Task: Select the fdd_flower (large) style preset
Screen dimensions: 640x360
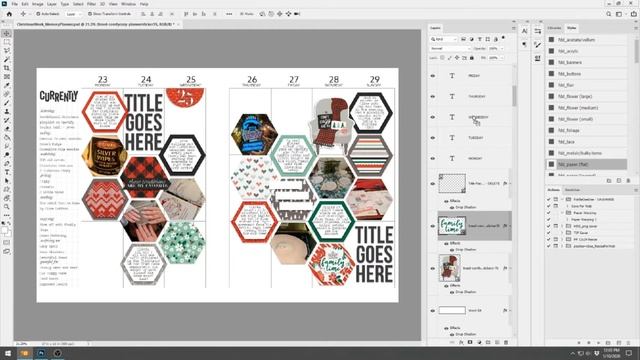Action: [586, 96]
